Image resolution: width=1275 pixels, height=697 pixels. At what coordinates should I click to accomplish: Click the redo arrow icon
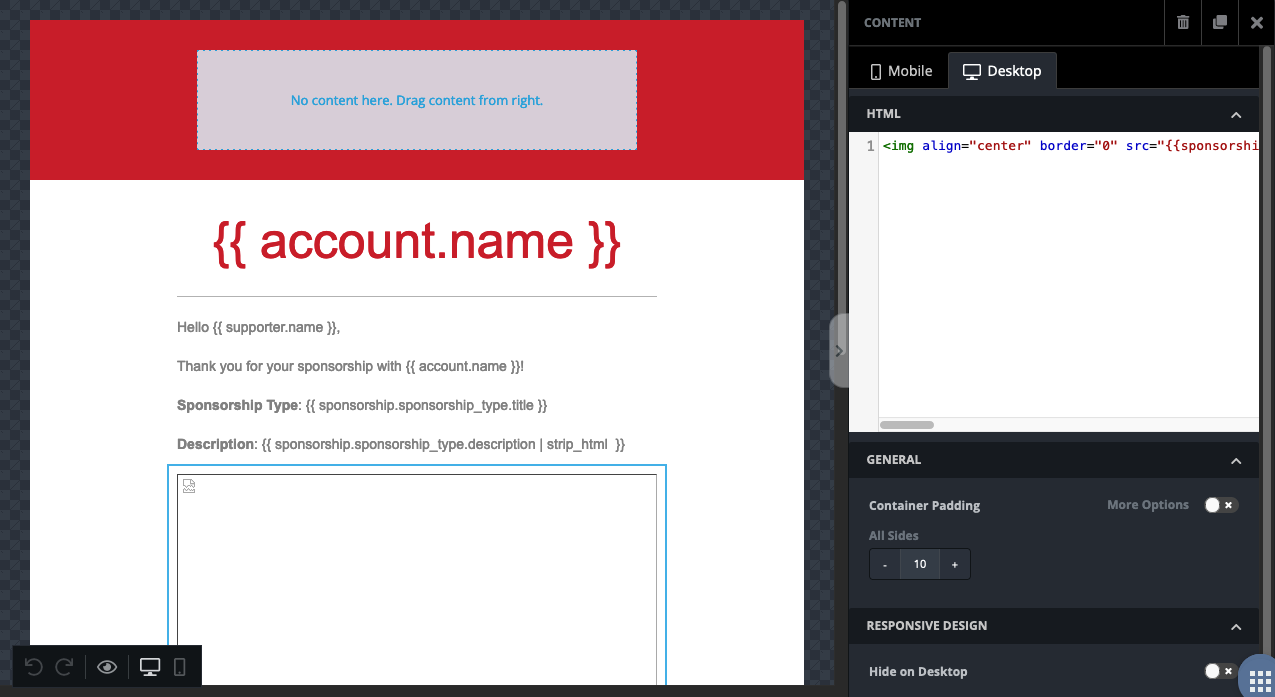(64, 667)
